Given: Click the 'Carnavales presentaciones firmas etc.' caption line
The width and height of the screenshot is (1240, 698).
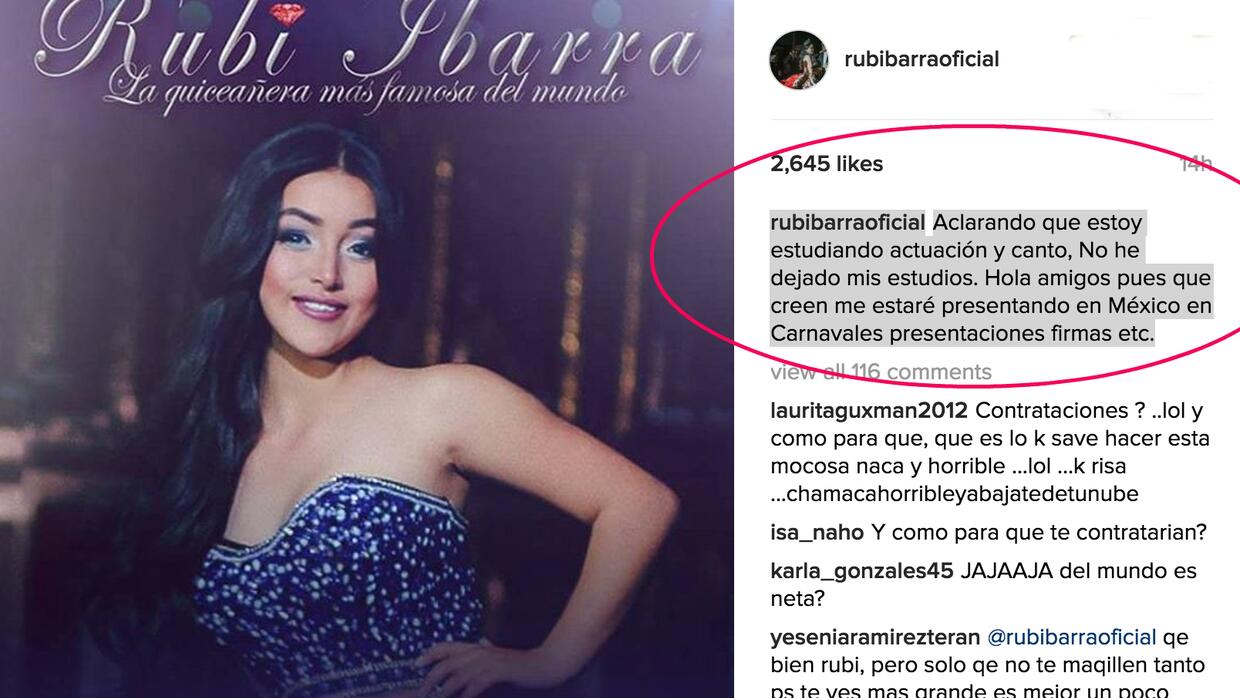Looking at the screenshot, I should [x=962, y=334].
